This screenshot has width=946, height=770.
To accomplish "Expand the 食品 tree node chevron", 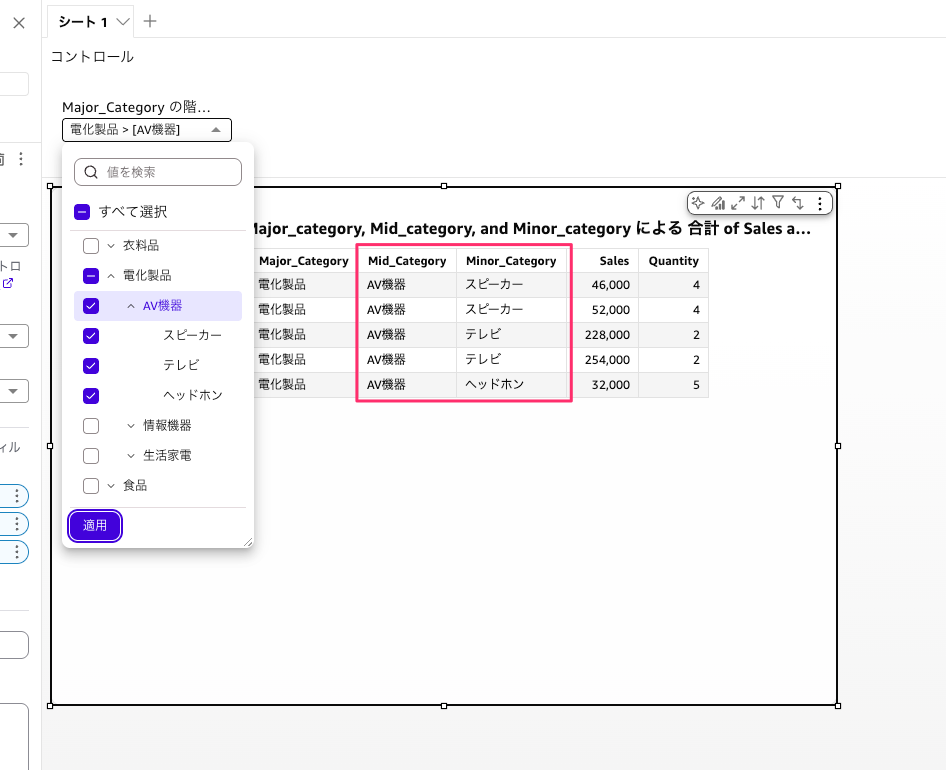I will pos(111,486).
